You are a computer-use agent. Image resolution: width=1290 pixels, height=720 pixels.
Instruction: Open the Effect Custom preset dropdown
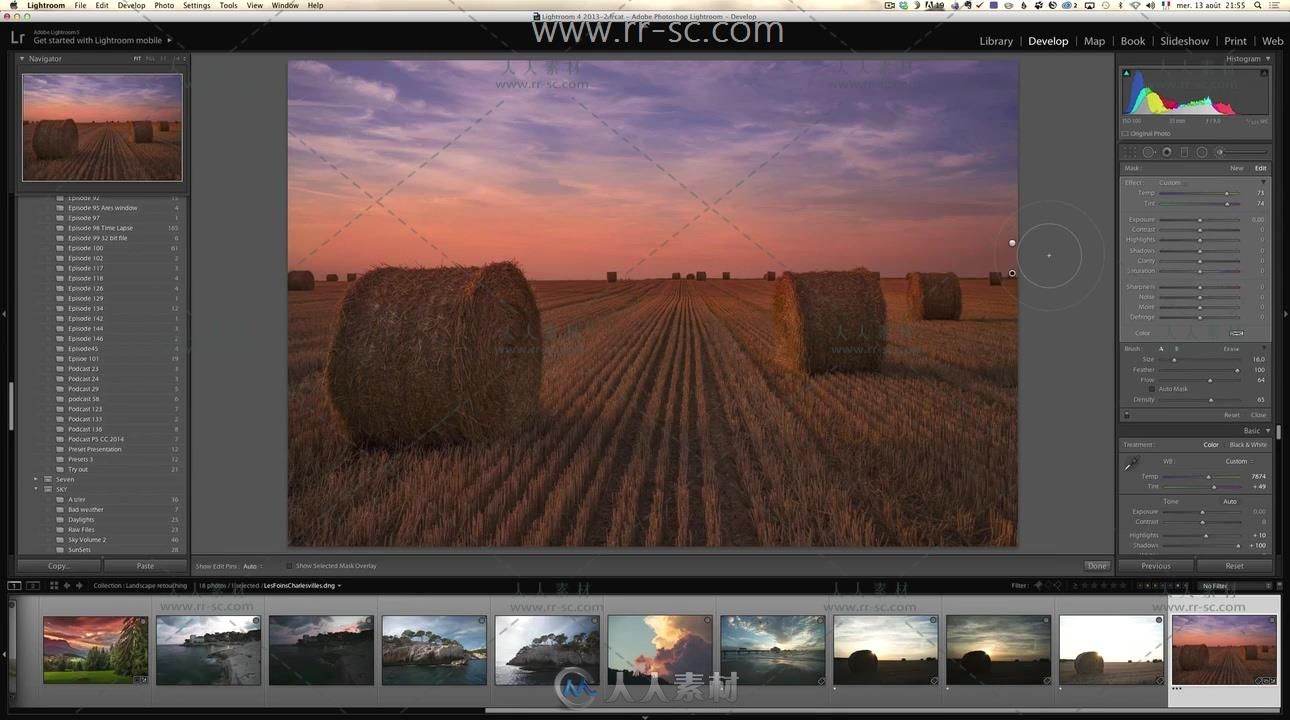click(x=1171, y=183)
